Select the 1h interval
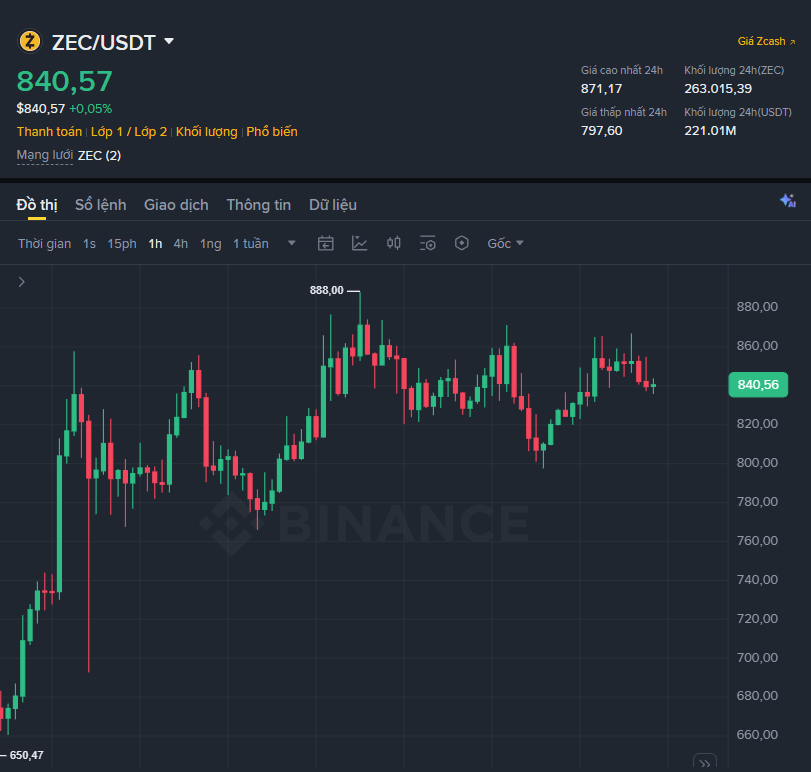811x772 pixels. pos(155,244)
